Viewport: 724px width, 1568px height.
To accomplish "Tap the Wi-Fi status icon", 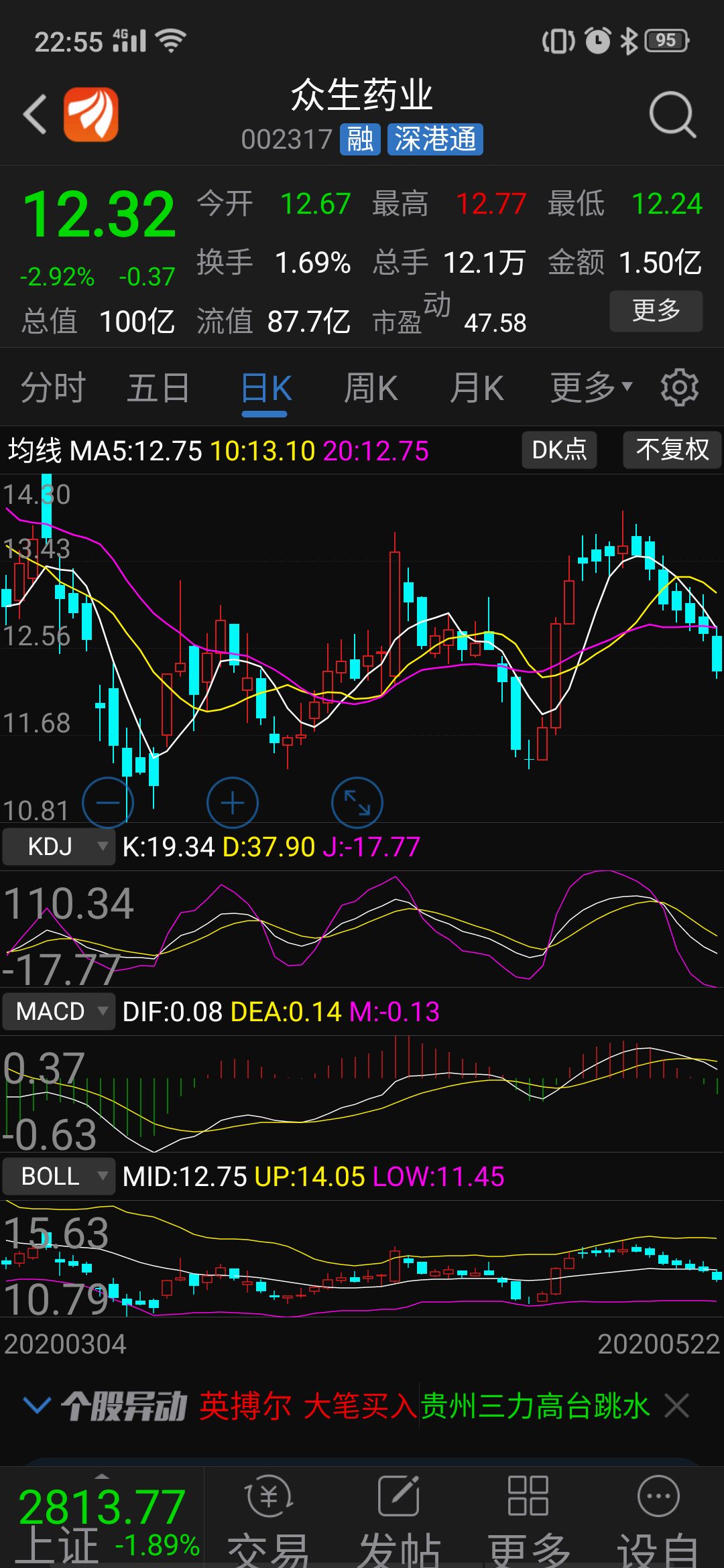I will click(170, 42).
